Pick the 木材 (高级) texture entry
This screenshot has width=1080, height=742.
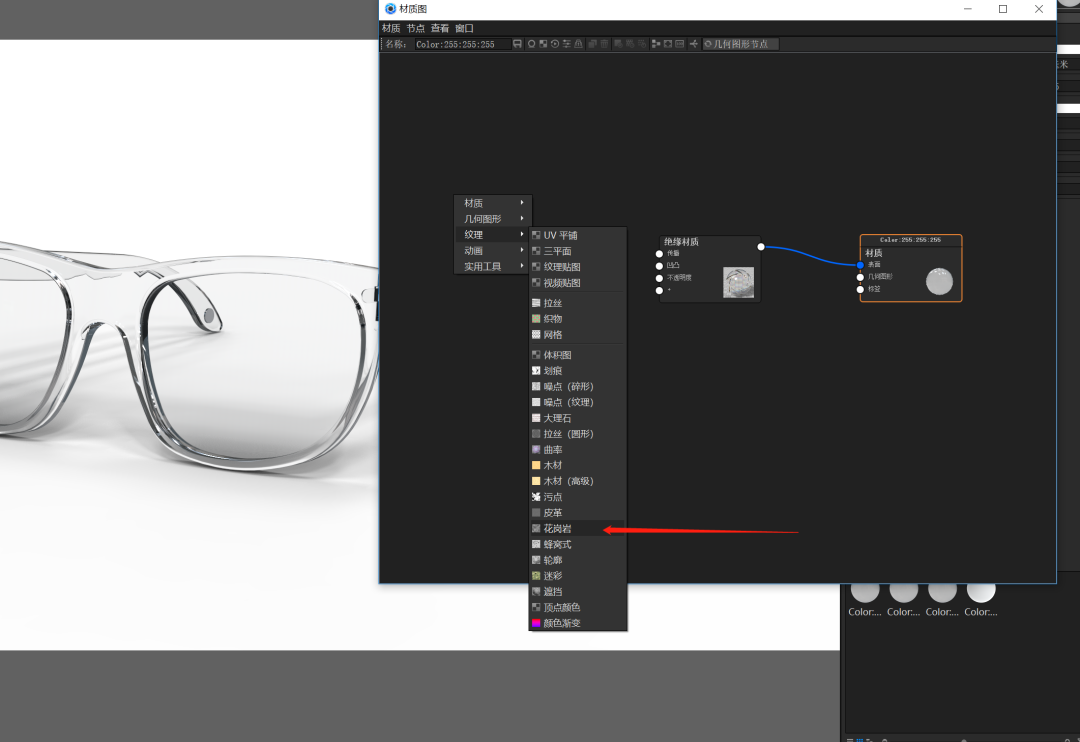578,481
